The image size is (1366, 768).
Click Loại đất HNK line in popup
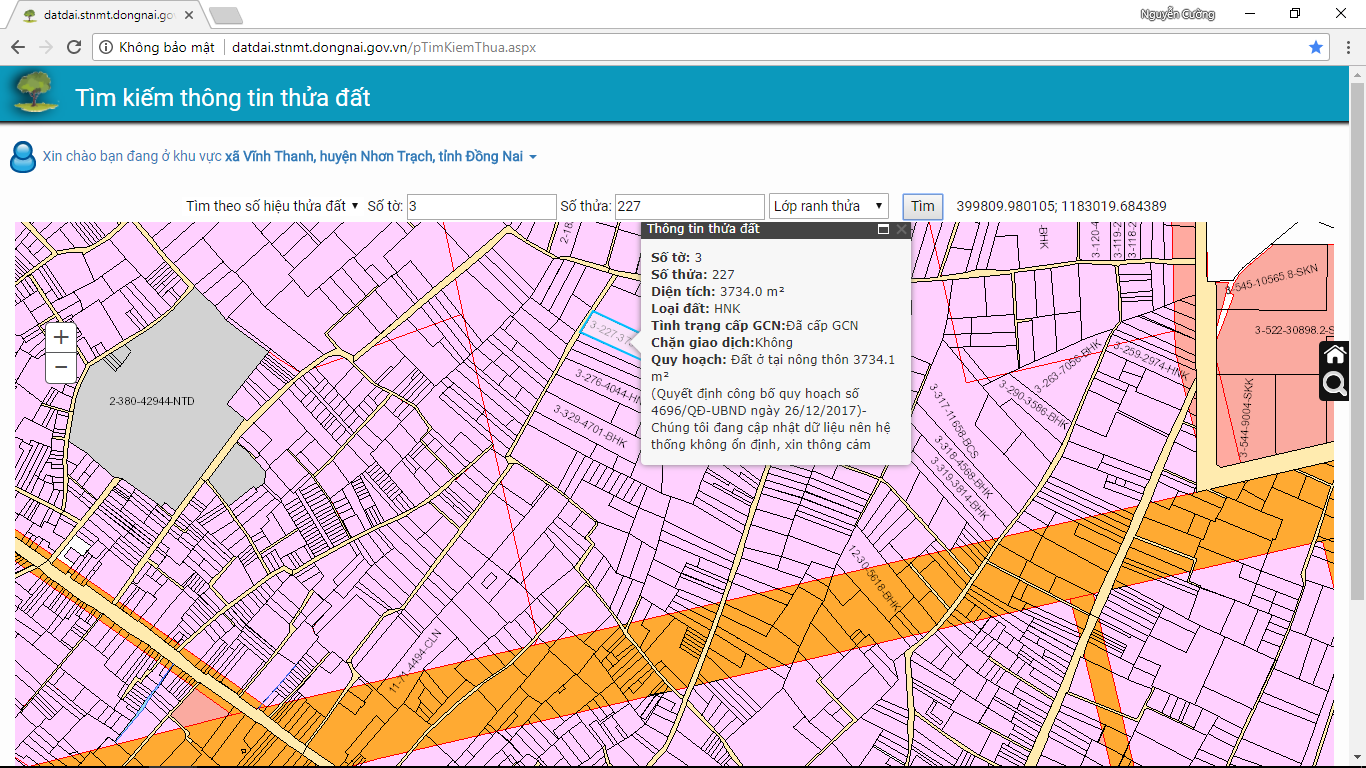pos(696,308)
